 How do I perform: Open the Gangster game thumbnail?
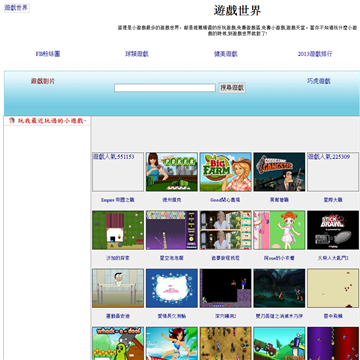click(279, 172)
